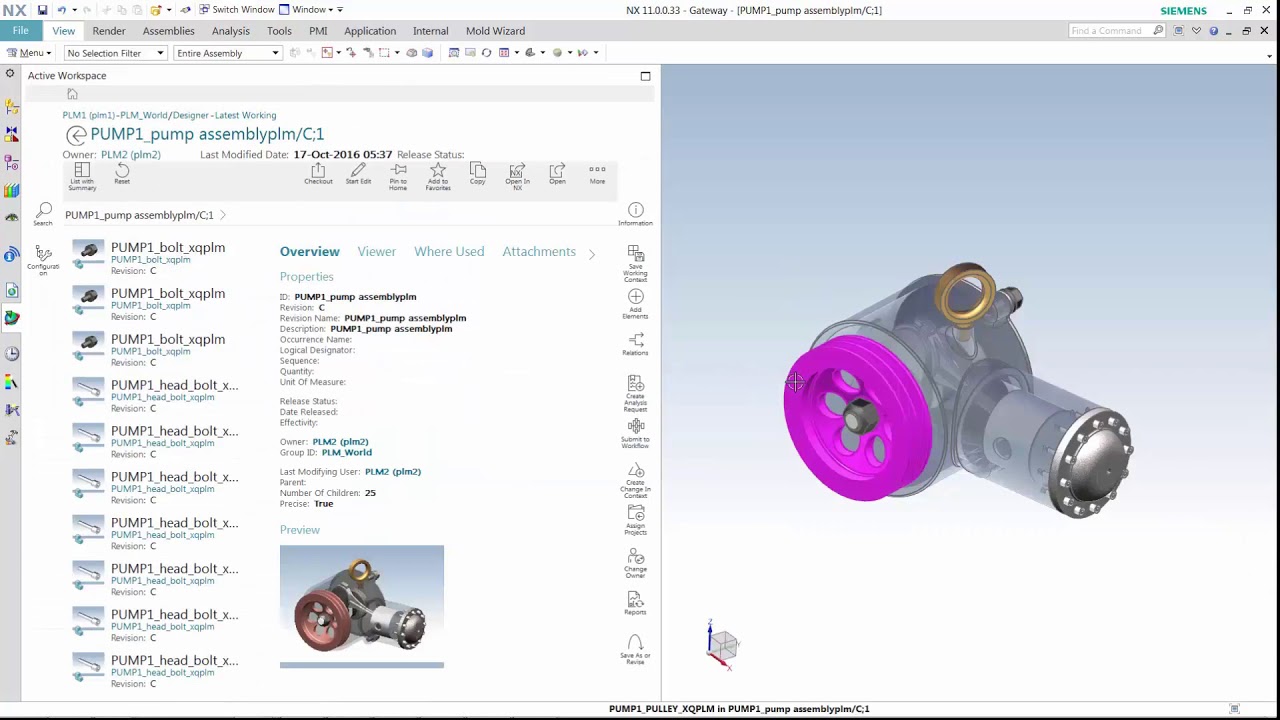Click the Switch Window button
The height and width of the screenshot is (720, 1280).
[236, 10]
